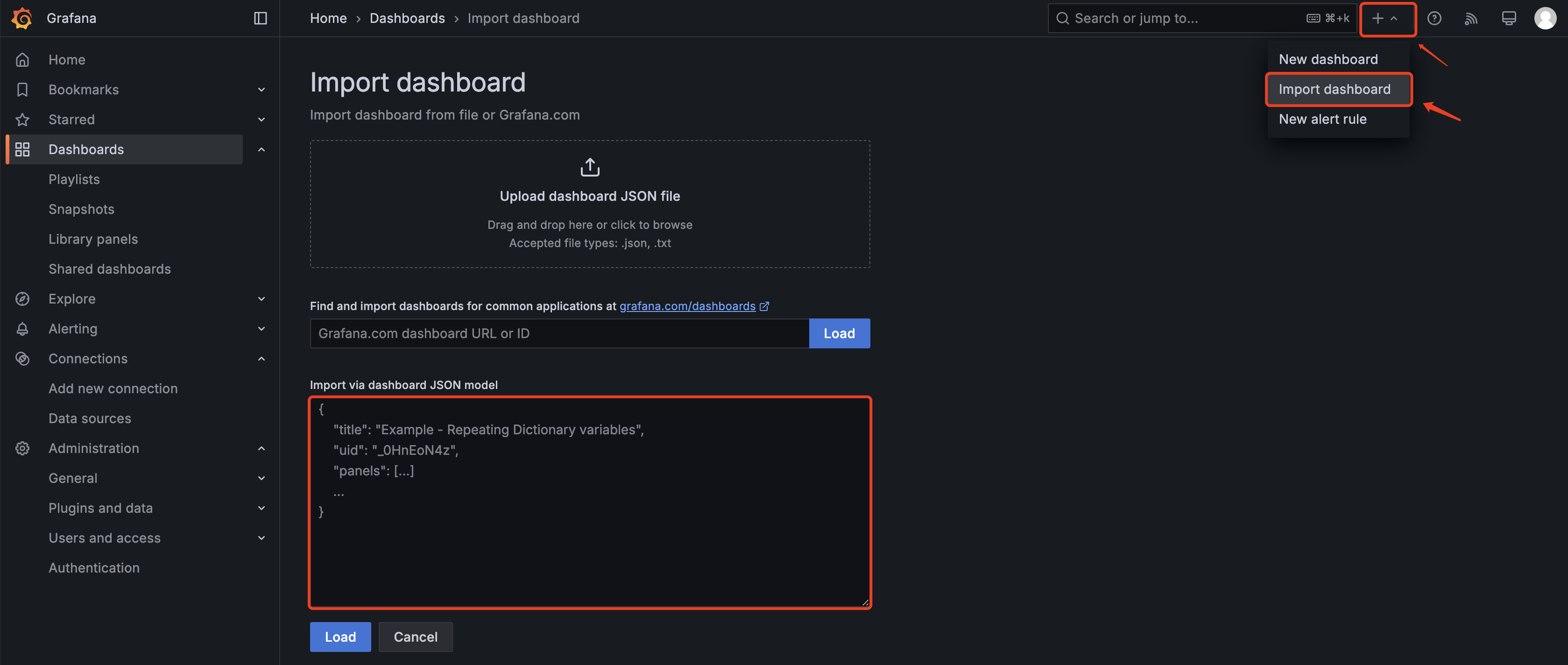Grab the JSON textarea corner grip
The image size is (1568, 665).
865,602
